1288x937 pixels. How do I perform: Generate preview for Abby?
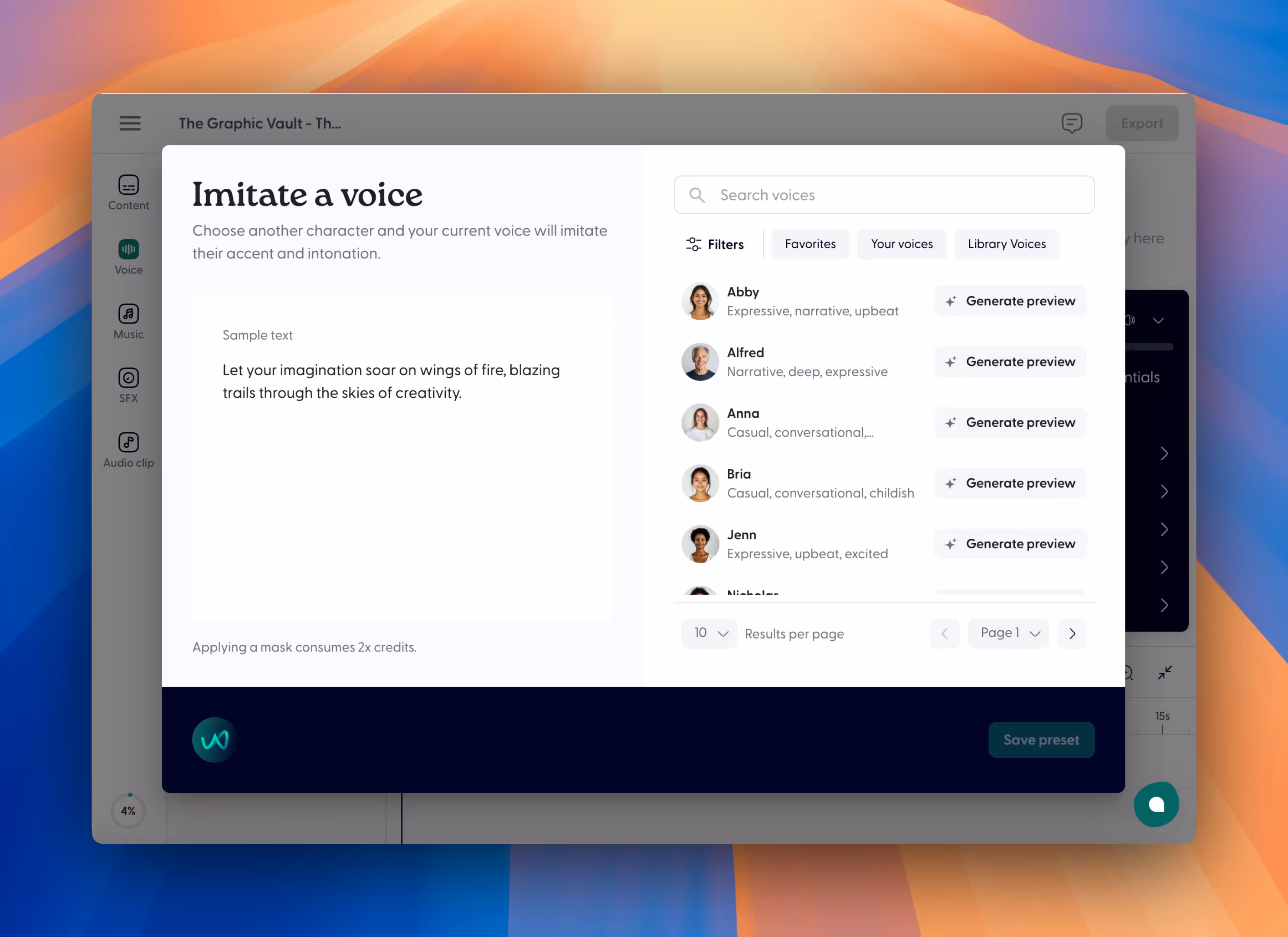pyautogui.click(x=1010, y=301)
